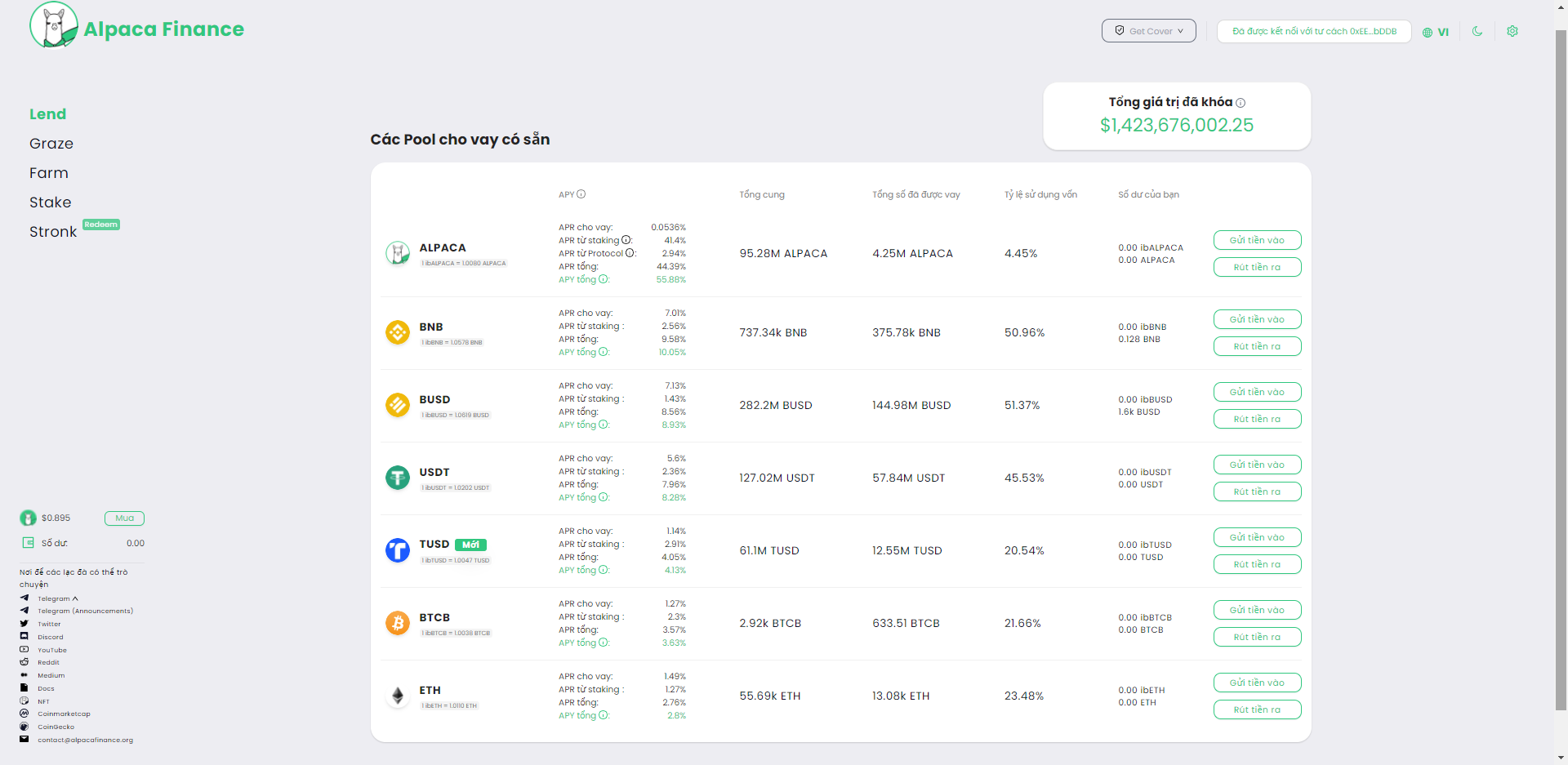Click the Redeem badge next to Stronk
This screenshot has height=765, width=1568.
tap(101, 225)
